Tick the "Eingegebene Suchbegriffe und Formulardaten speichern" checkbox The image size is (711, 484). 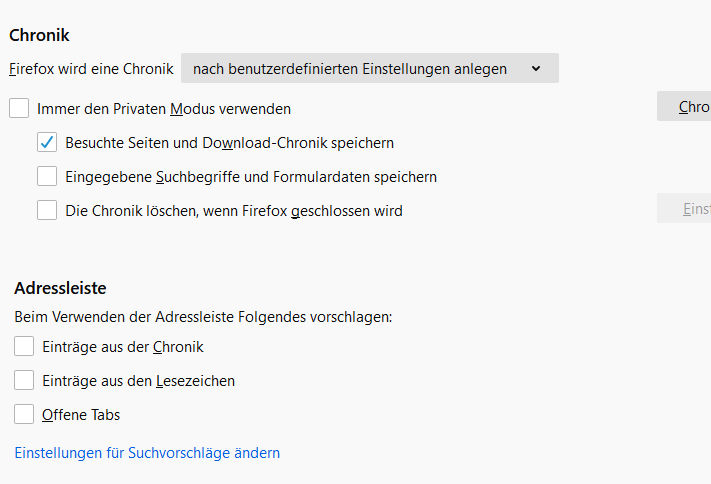[x=47, y=177]
